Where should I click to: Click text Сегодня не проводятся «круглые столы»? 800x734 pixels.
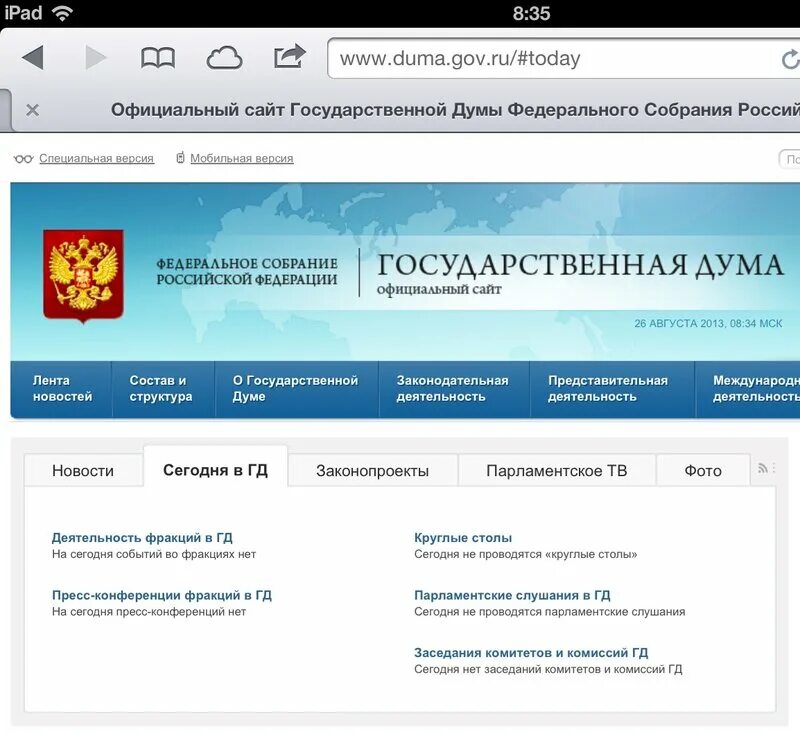526,554
